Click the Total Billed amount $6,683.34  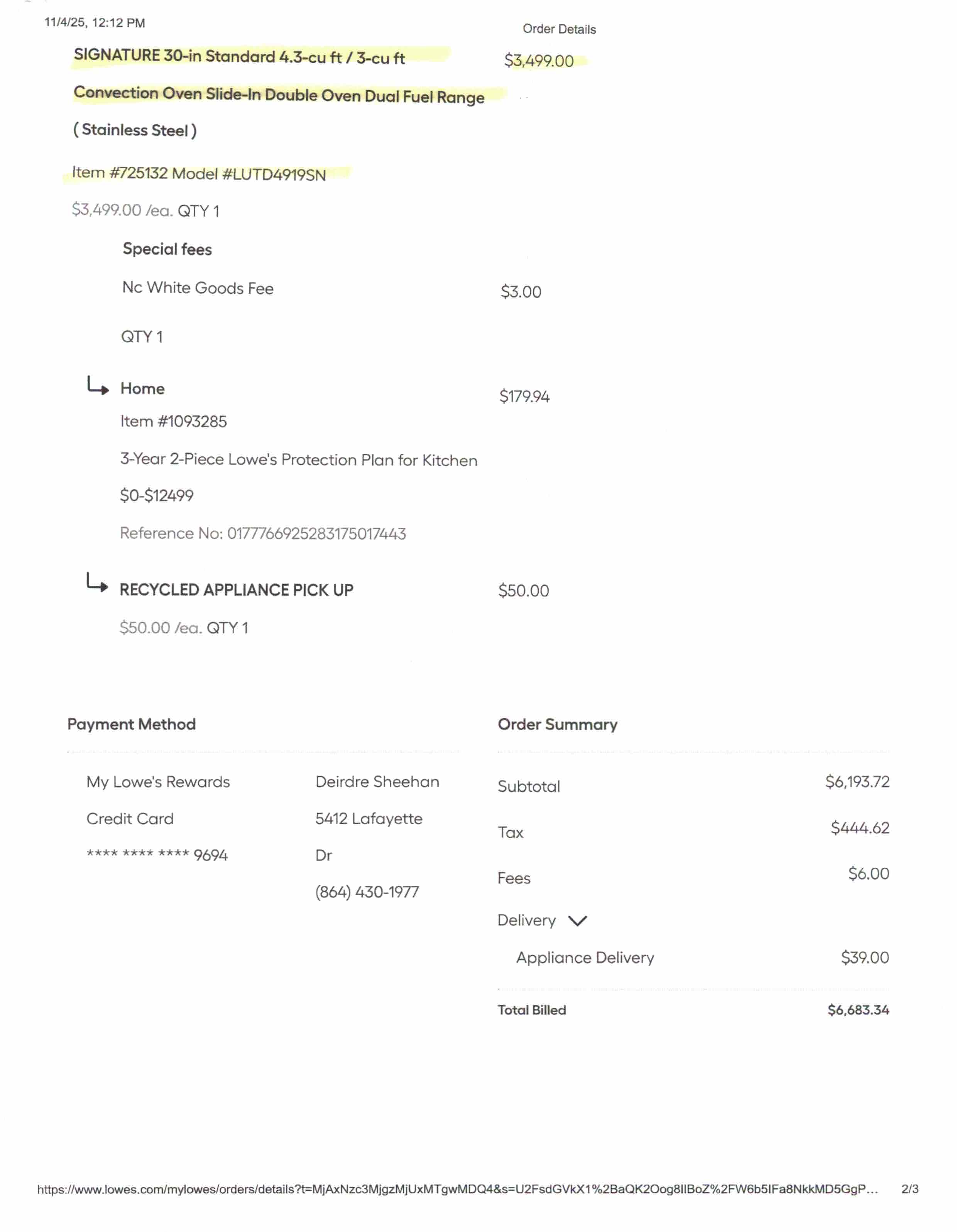pos(858,1010)
